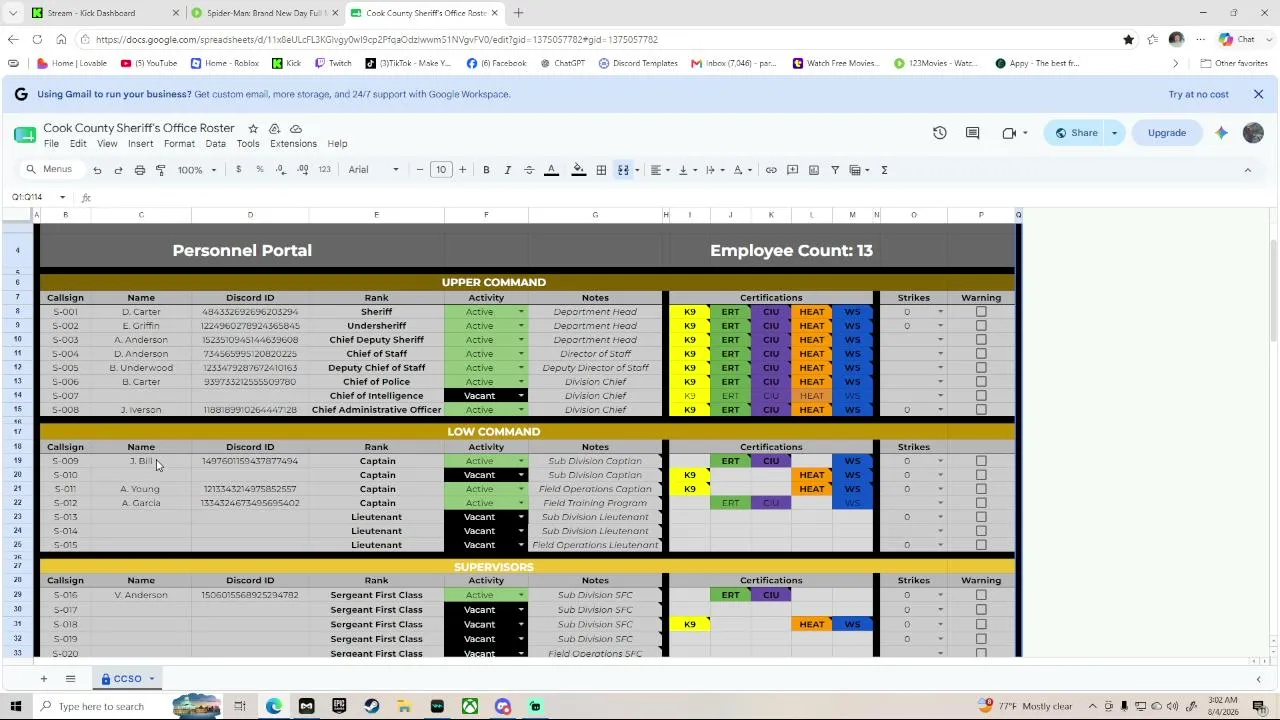Open the Extensions menu
Screen dimensions: 1280x720
click(x=293, y=144)
